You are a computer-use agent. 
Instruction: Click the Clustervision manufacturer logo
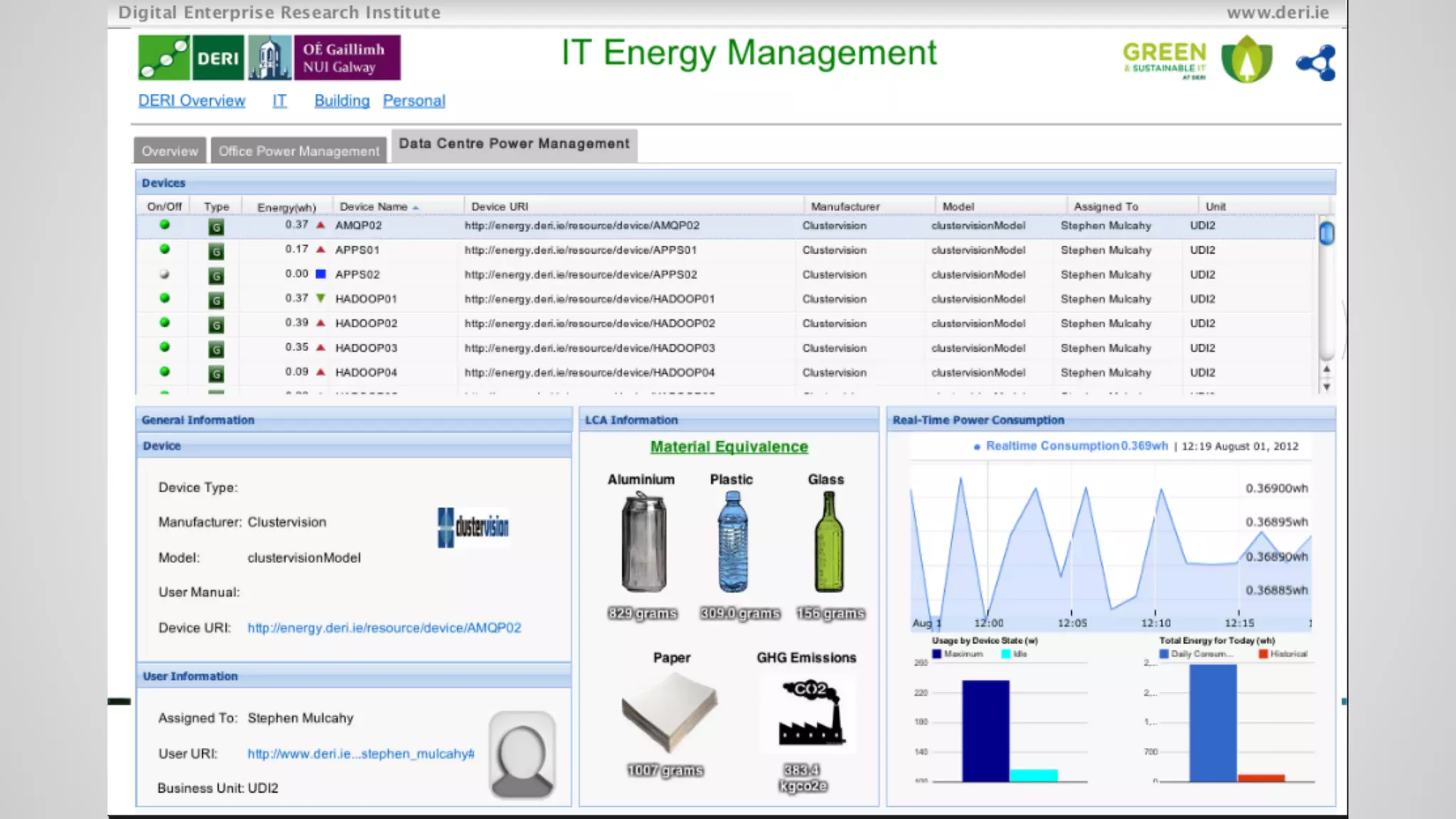[x=473, y=527]
